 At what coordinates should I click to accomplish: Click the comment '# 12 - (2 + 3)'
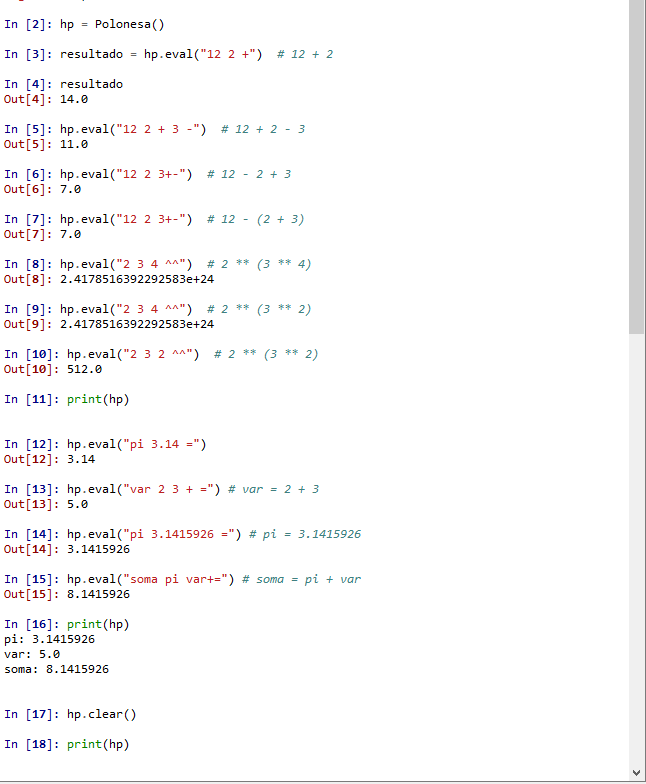pos(256,220)
